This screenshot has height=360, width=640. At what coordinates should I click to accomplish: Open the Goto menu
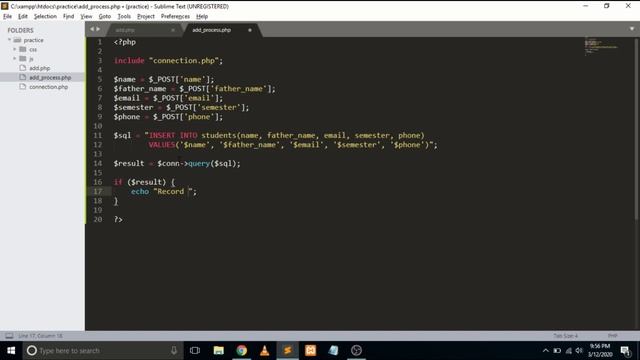[x=104, y=16]
